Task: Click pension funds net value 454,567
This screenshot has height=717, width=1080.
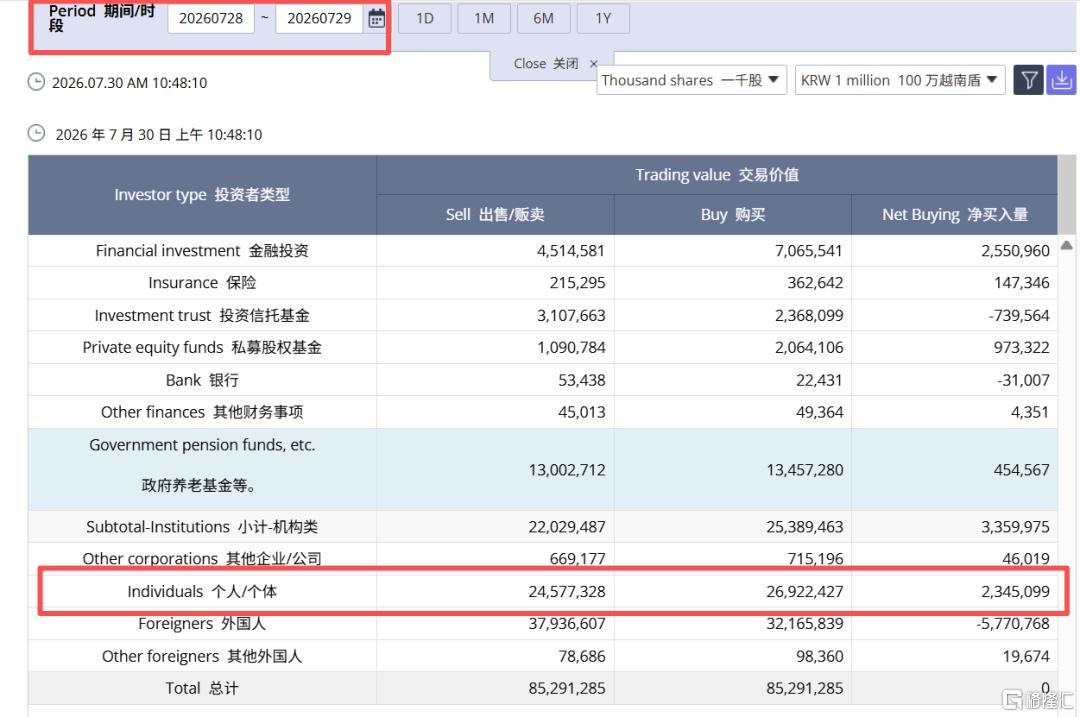Action: (1021, 470)
